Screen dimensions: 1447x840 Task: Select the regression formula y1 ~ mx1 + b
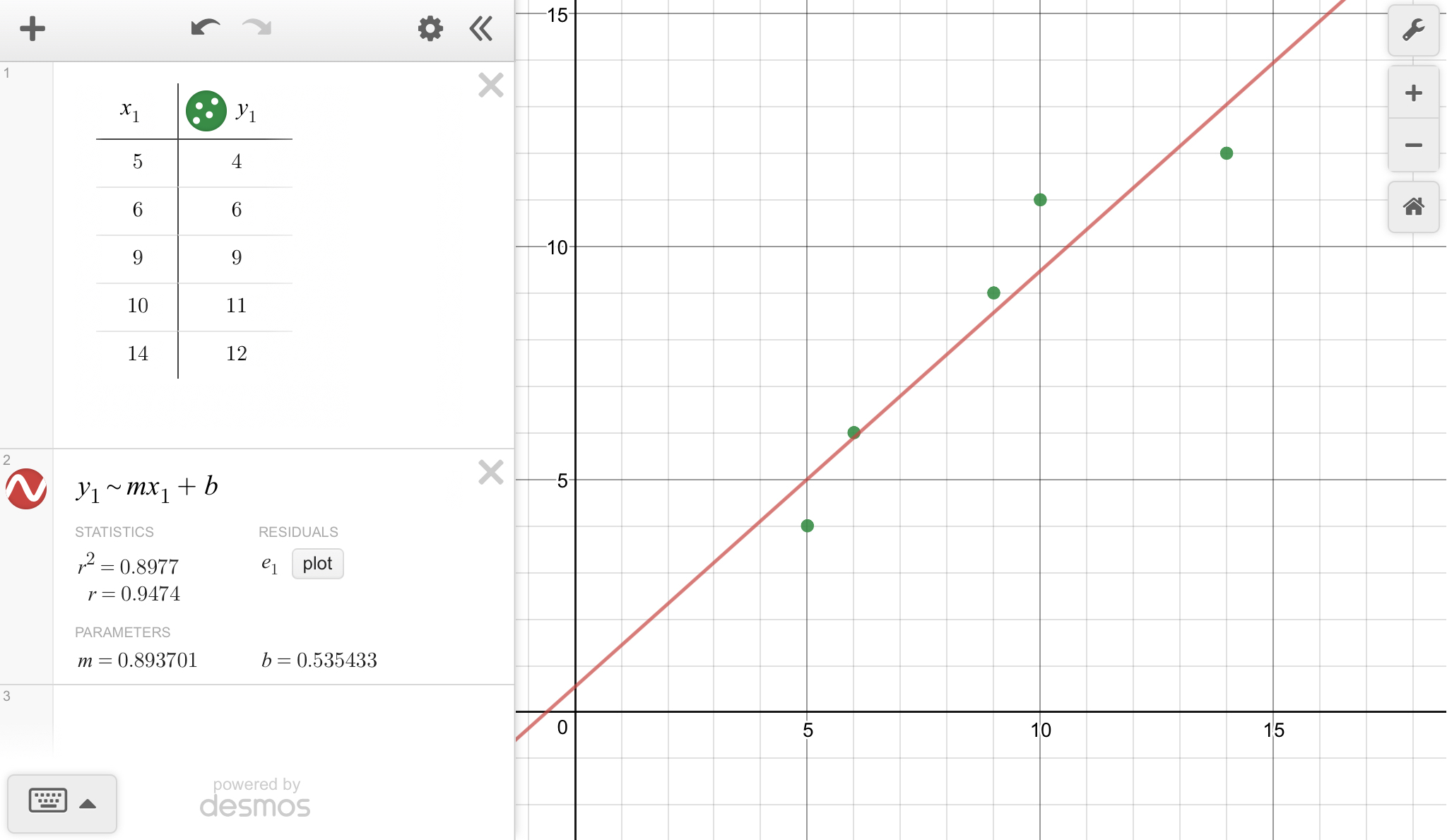(x=148, y=487)
